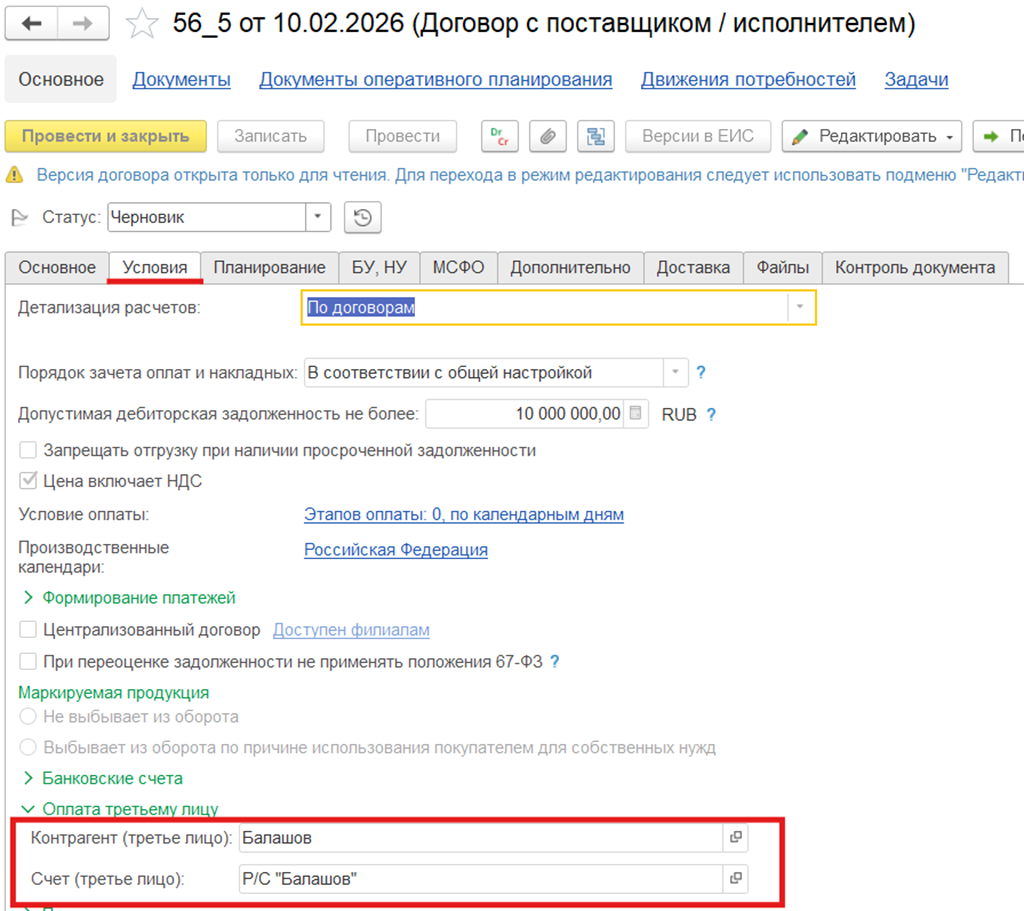Viewport: 1024px width, 911px height.
Task: Open the Dt/Kt postings icon
Action: 500,136
